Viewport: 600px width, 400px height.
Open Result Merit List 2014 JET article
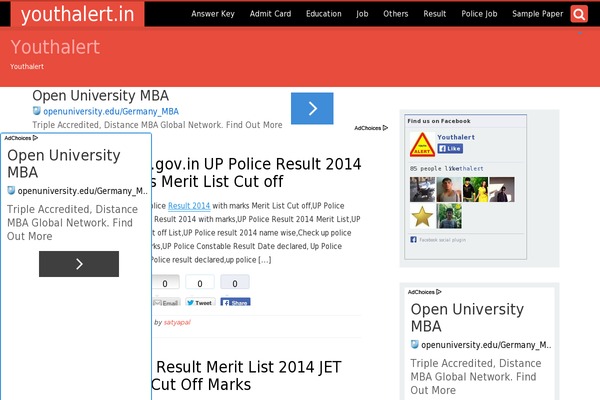click(x=246, y=375)
